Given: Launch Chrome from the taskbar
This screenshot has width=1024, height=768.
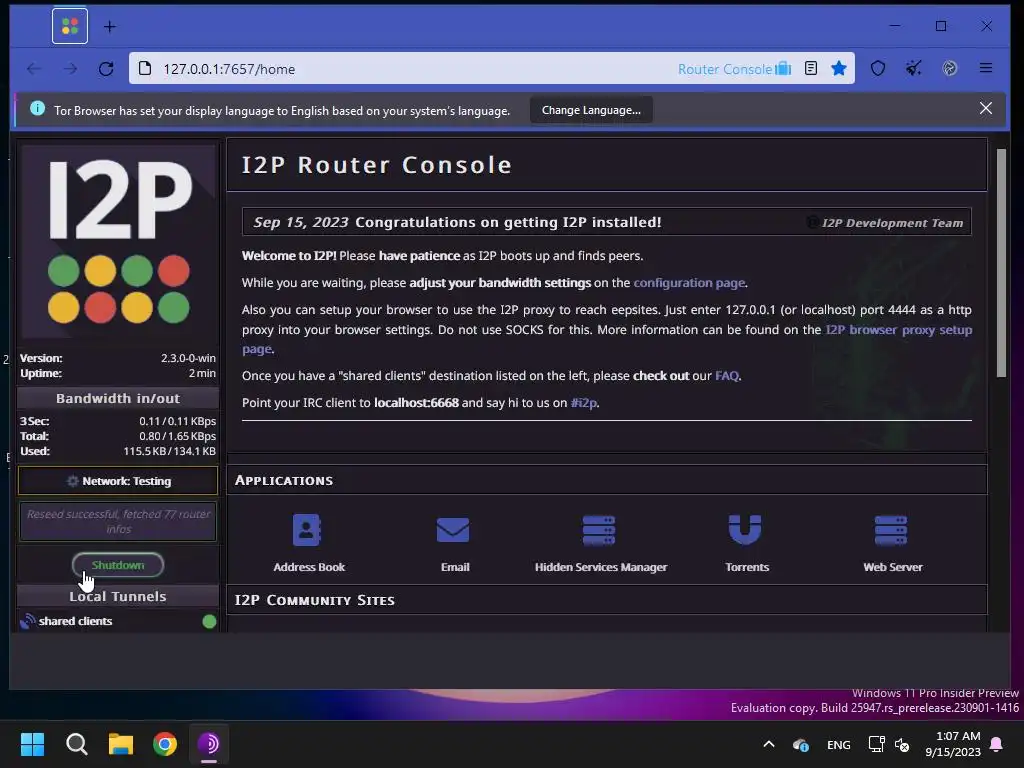Looking at the screenshot, I should (x=165, y=744).
